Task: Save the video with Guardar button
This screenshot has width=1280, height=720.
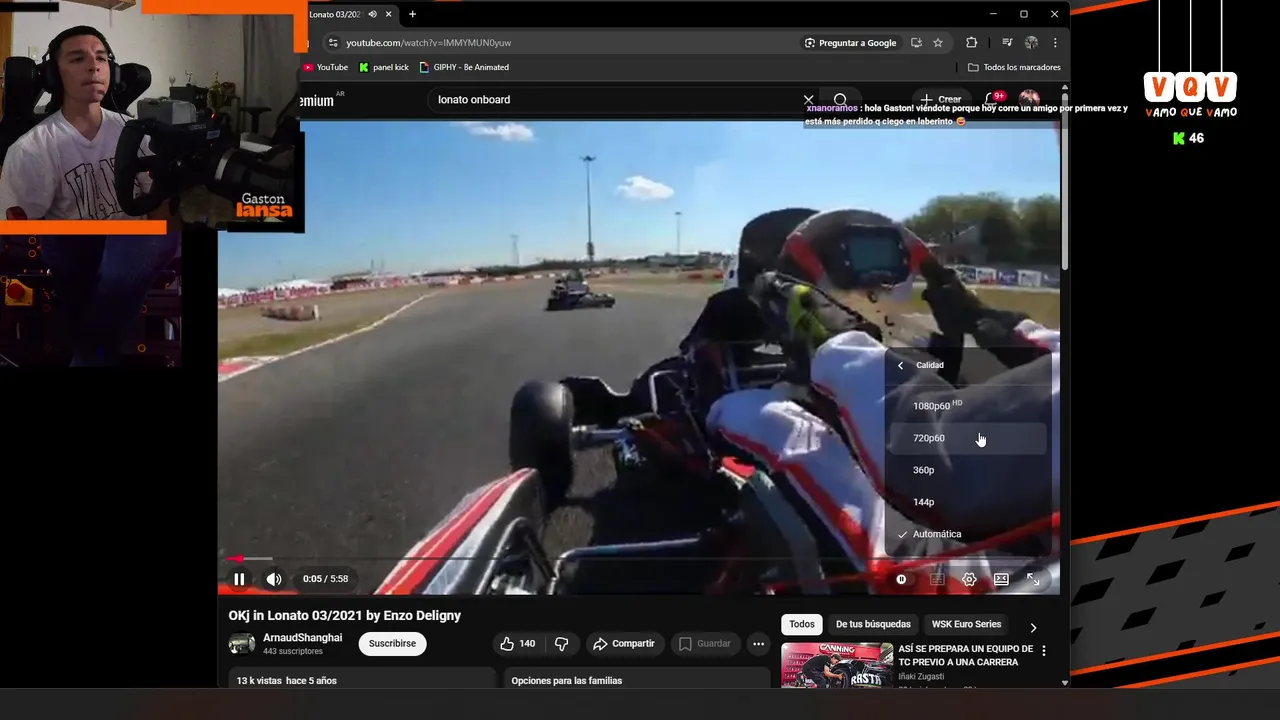Action: 705,644
